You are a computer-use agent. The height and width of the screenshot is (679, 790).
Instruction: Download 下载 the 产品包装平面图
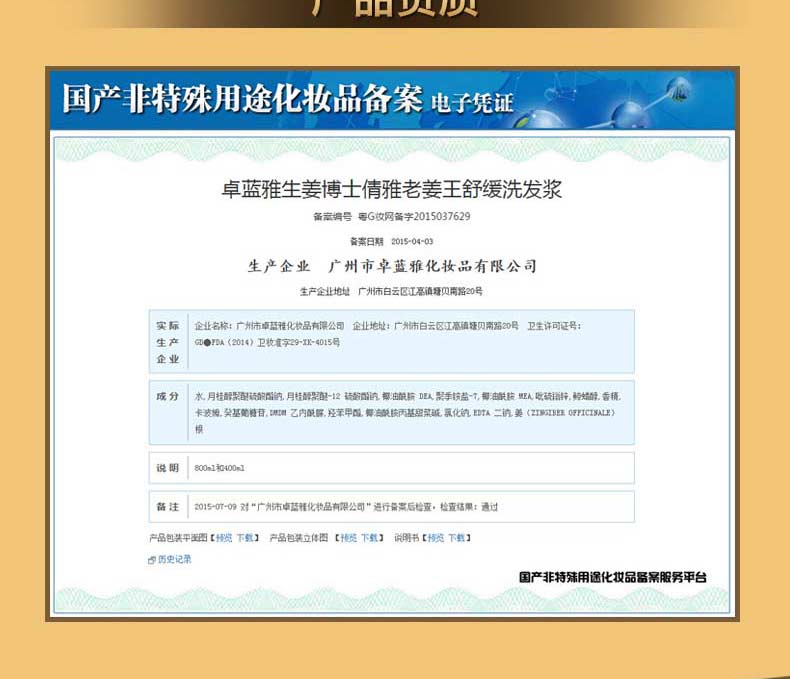[x=245, y=538]
